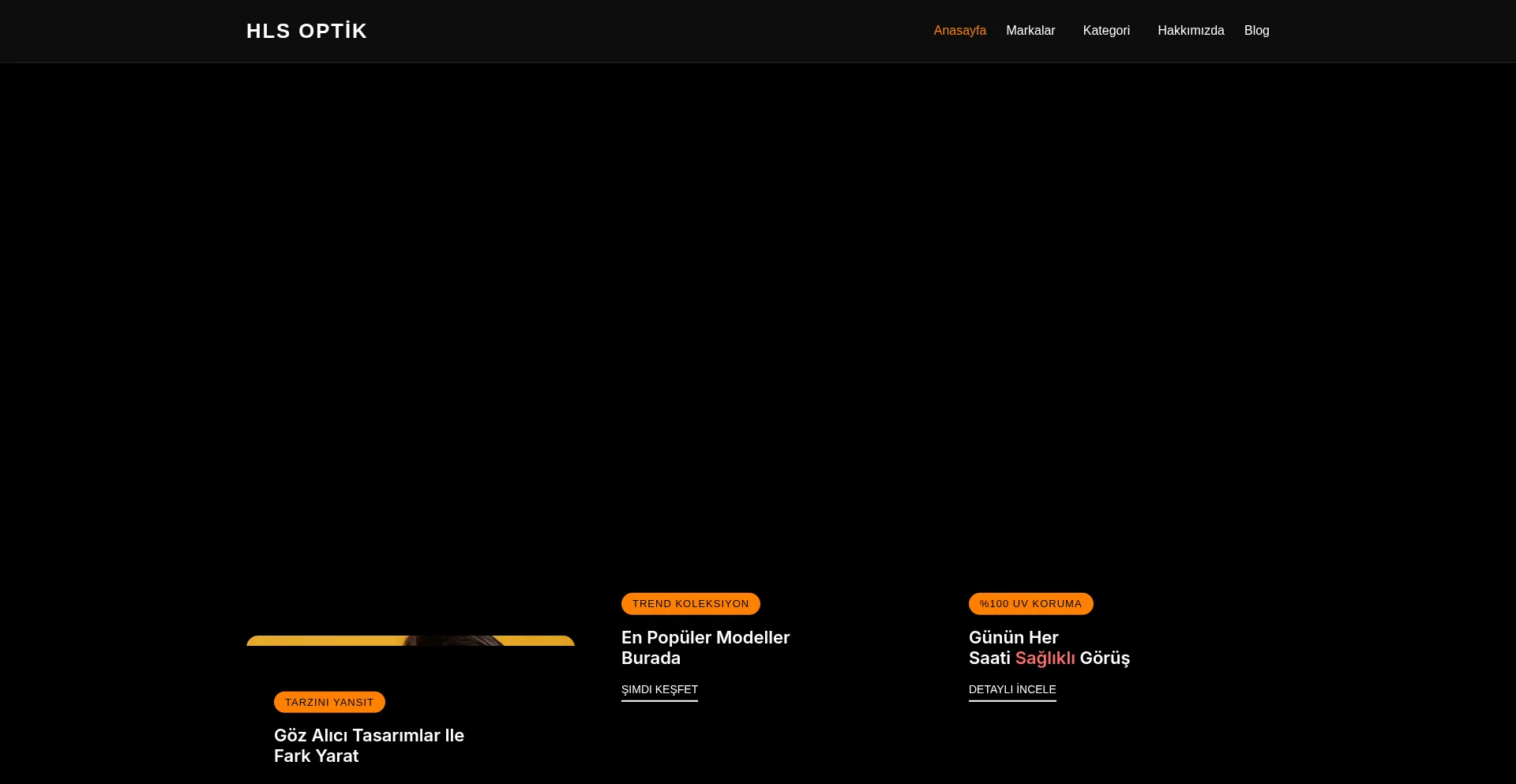The height and width of the screenshot is (784, 1516).
Task: Click the "Göz Alıcı Tasarımlar Ile" title line
Action: (369, 735)
